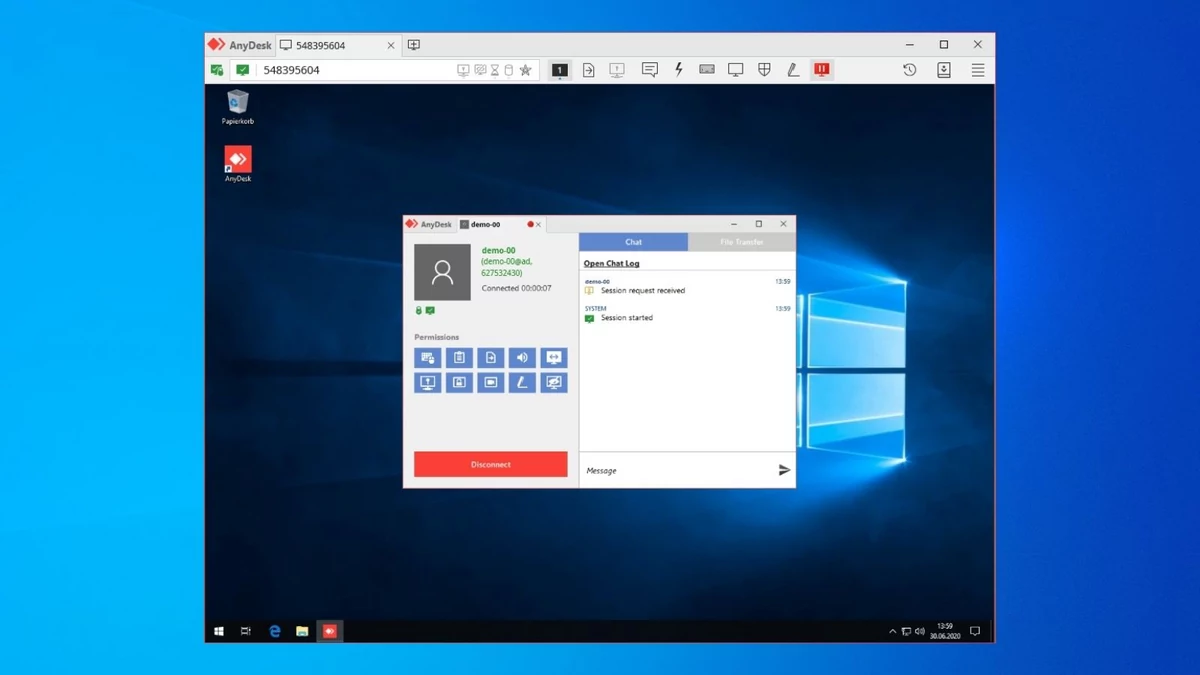
Task: Click the red privacy screen icon
Action: (822, 70)
